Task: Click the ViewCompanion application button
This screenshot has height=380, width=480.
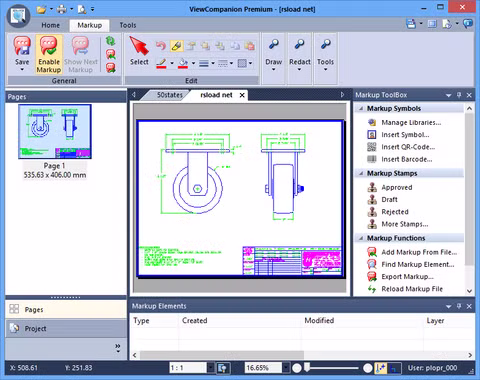Action: [x=18, y=16]
